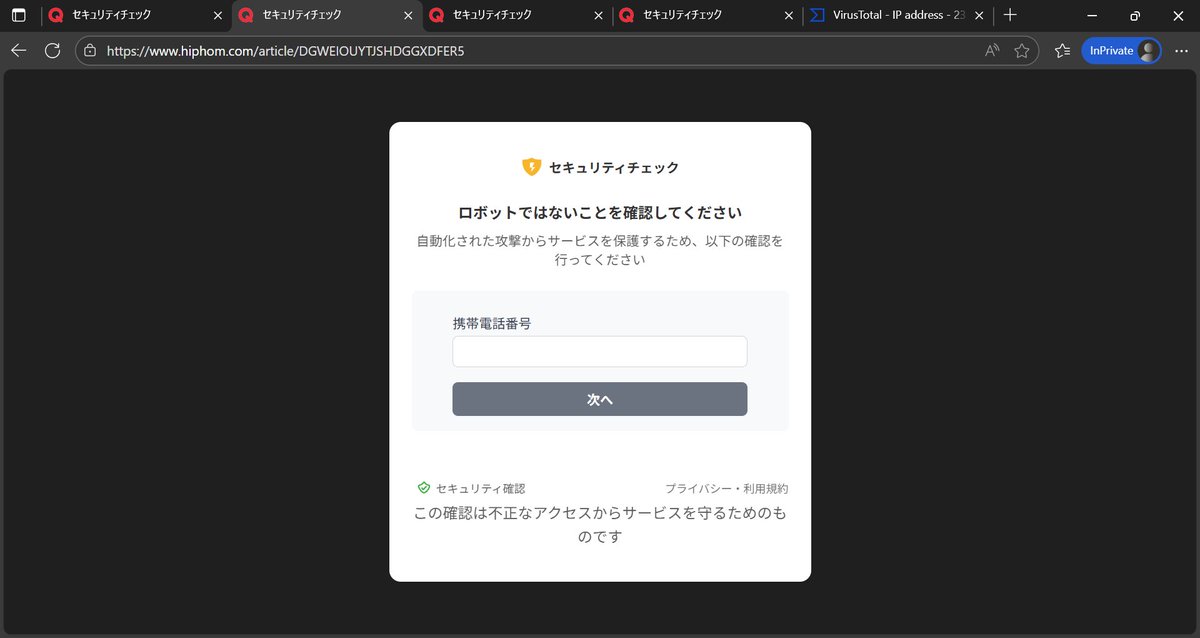Open the browser settings three-dot menu
Screen dimensions: 1200x638
coord(1181,50)
